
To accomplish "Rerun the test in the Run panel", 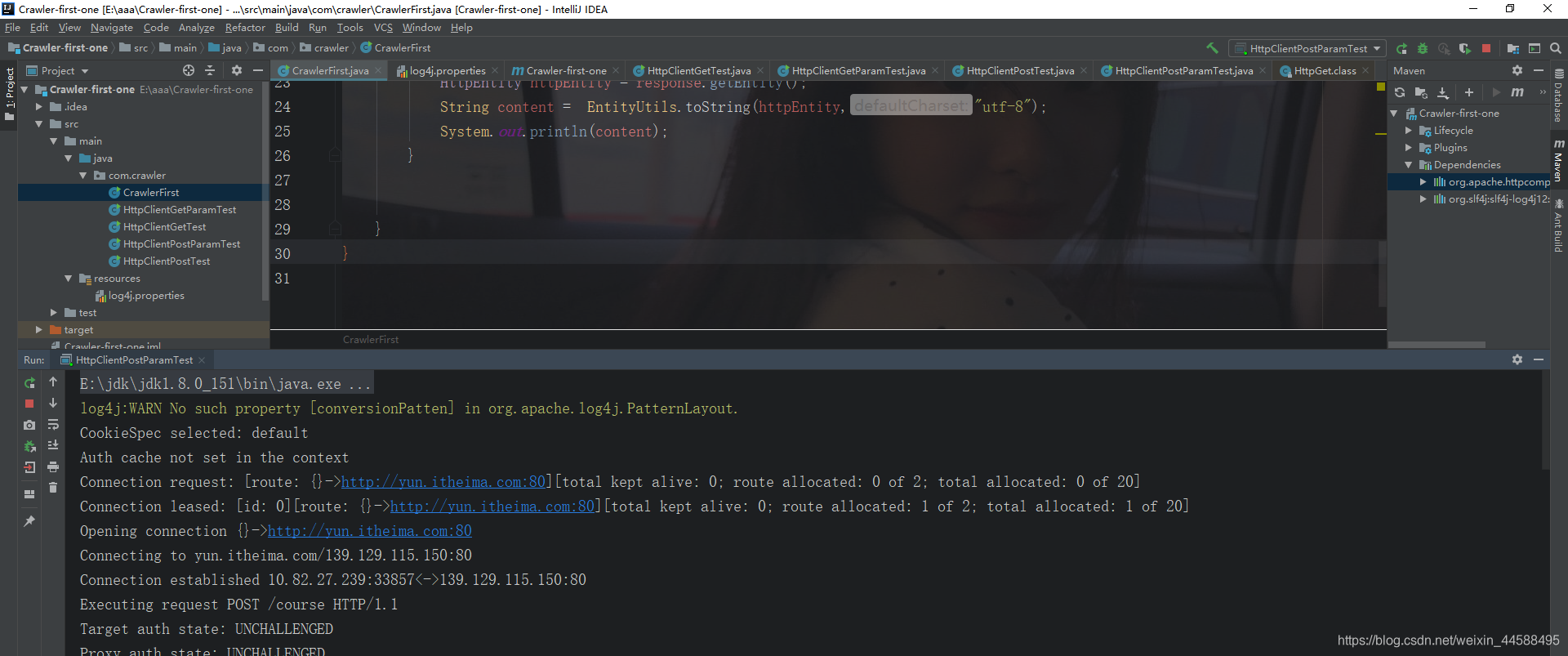I will [29, 382].
